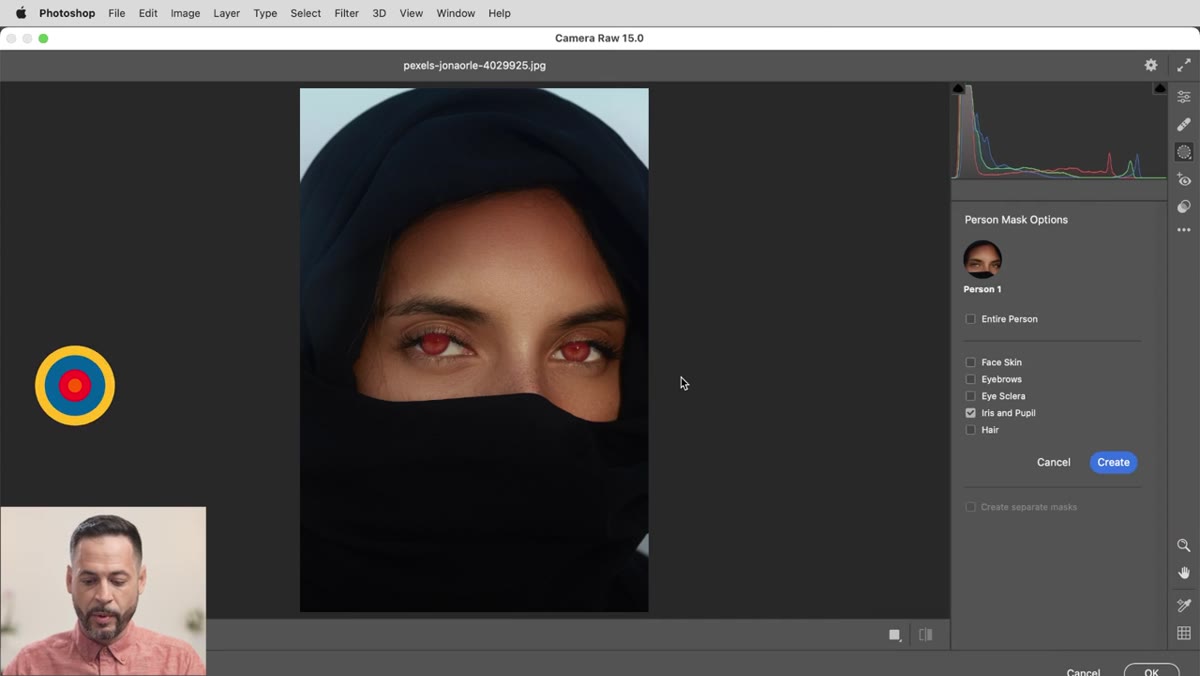The image size is (1200, 676).
Task: Toggle highlight clipping warning in histogram
Action: tap(1160, 89)
